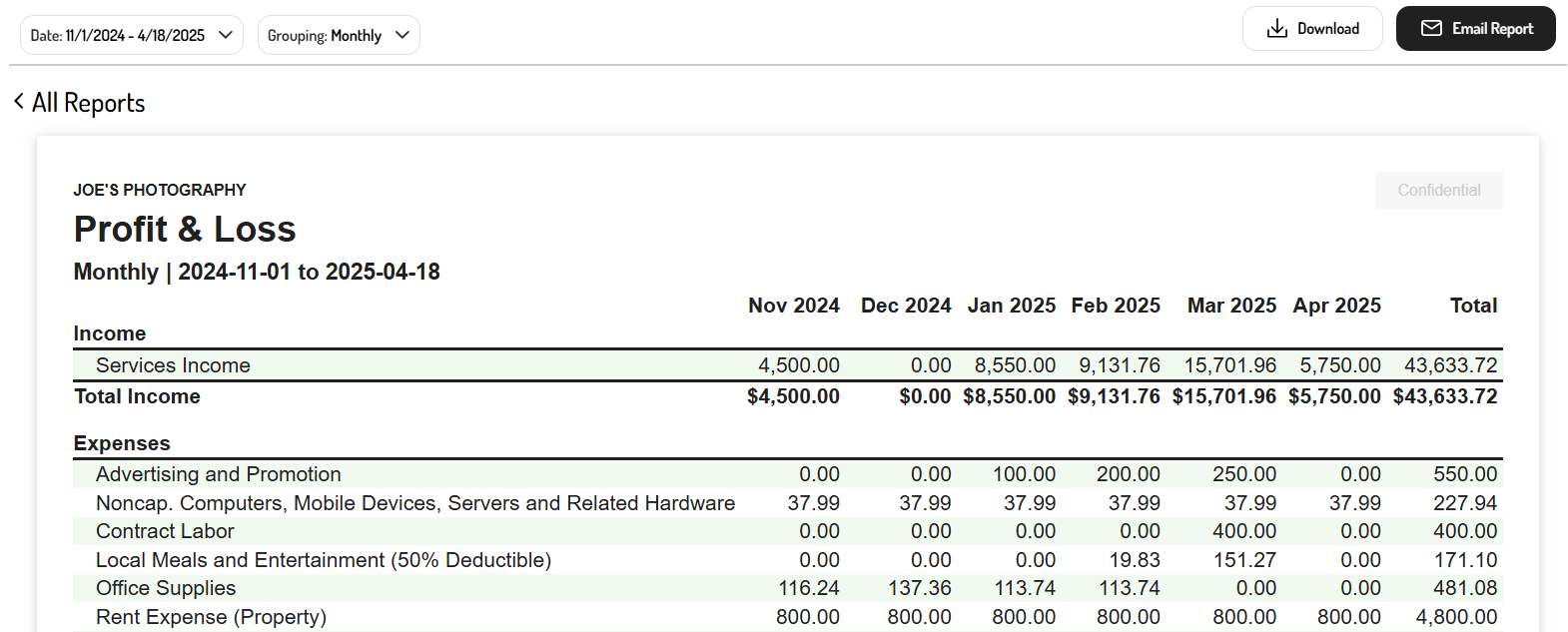Click the Feb 2025 column header
The height and width of the screenshot is (632, 1568).
click(1116, 306)
